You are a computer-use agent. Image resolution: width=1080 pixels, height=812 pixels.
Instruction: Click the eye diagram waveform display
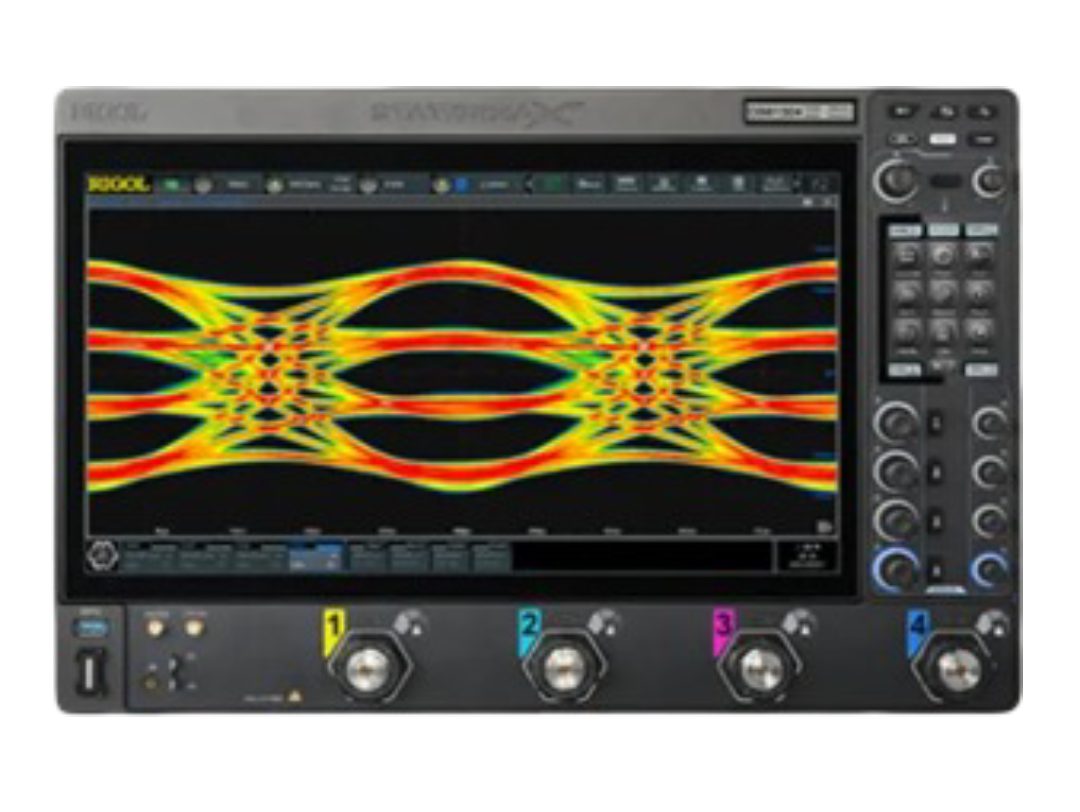pos(461,370)
